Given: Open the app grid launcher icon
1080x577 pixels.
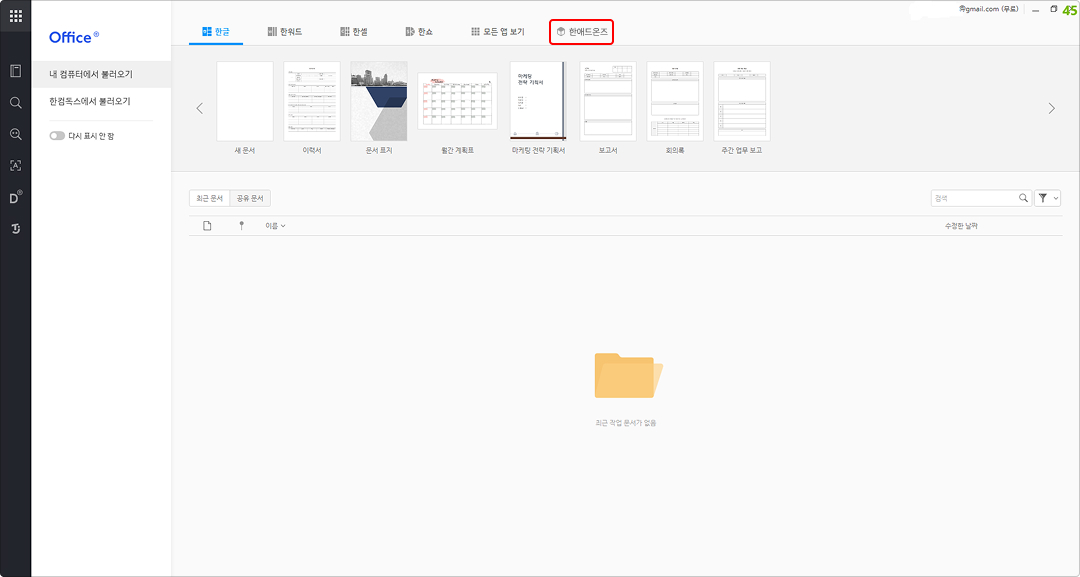Looking at the screenshot, I should click(15, 16).
